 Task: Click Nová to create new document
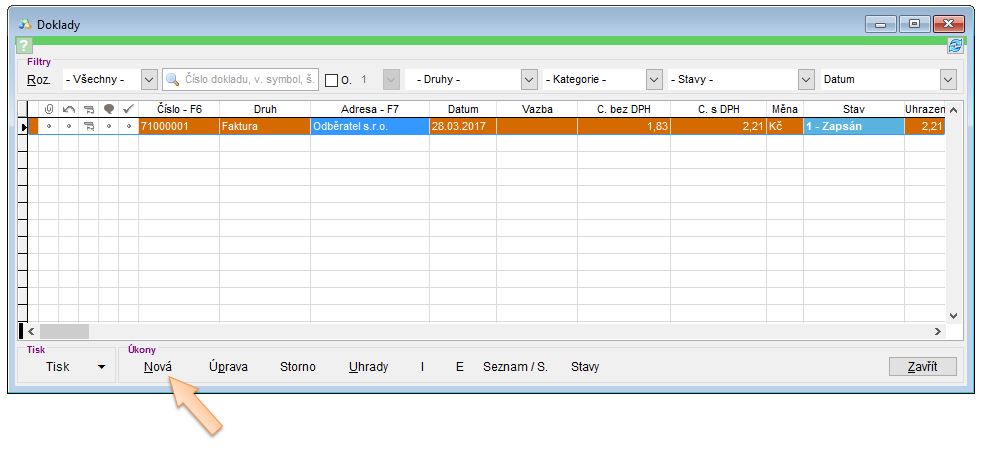(x=158, y=367)
